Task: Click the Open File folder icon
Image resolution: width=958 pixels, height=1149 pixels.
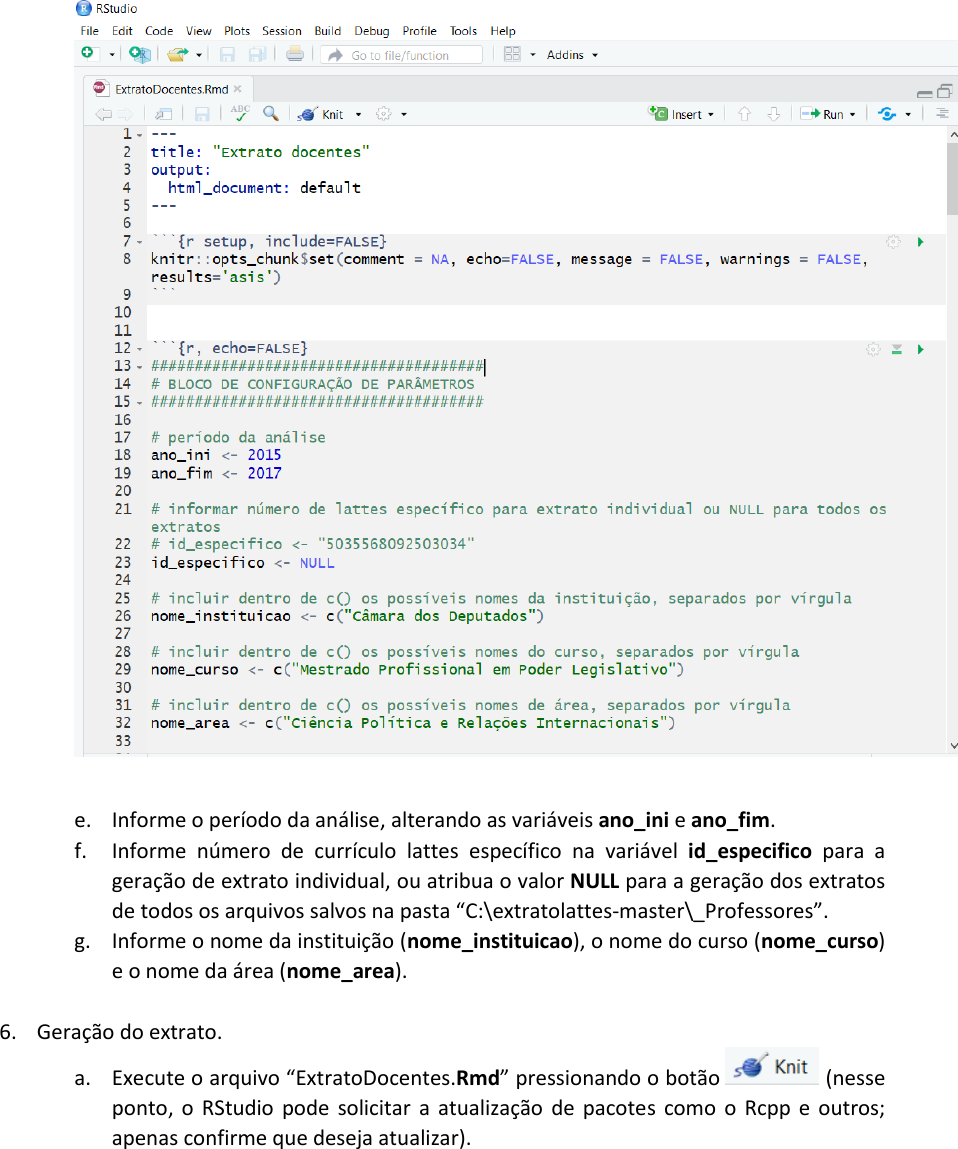Action: tap(177, 54)
